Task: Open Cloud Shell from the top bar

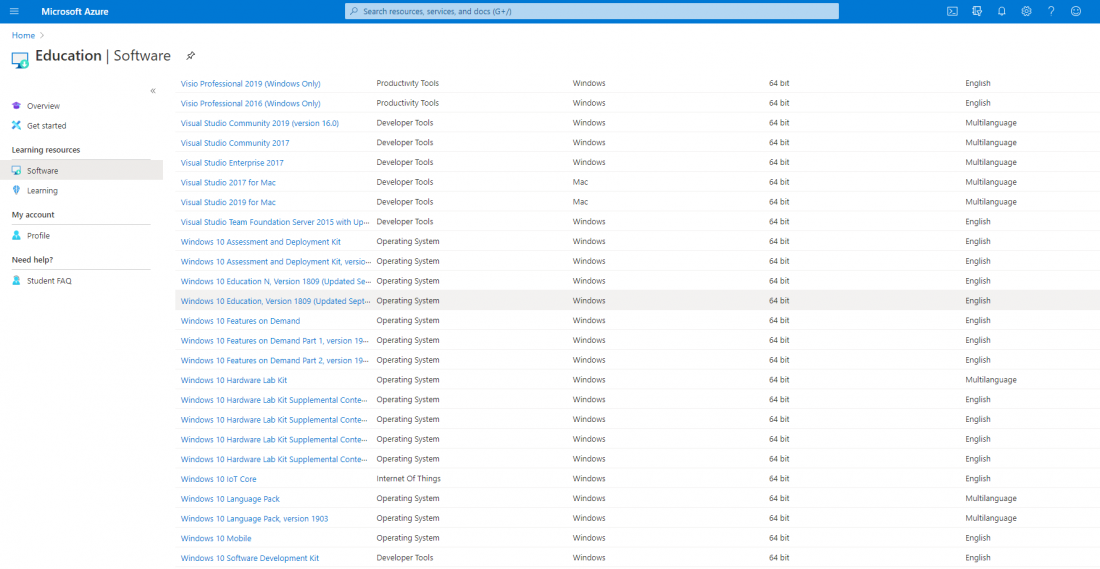Action: (952, 11)
